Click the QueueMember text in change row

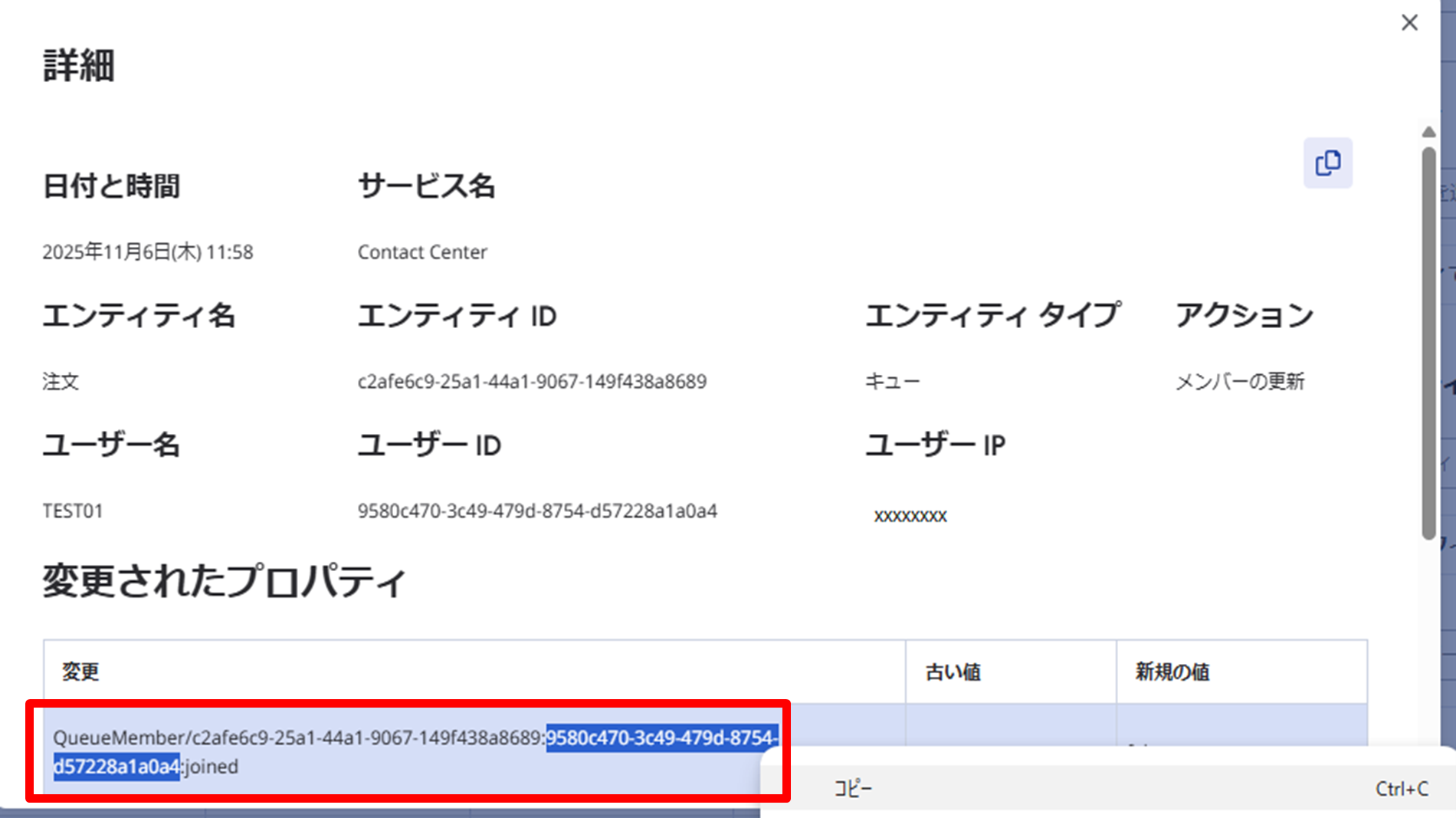pos(119,738)
